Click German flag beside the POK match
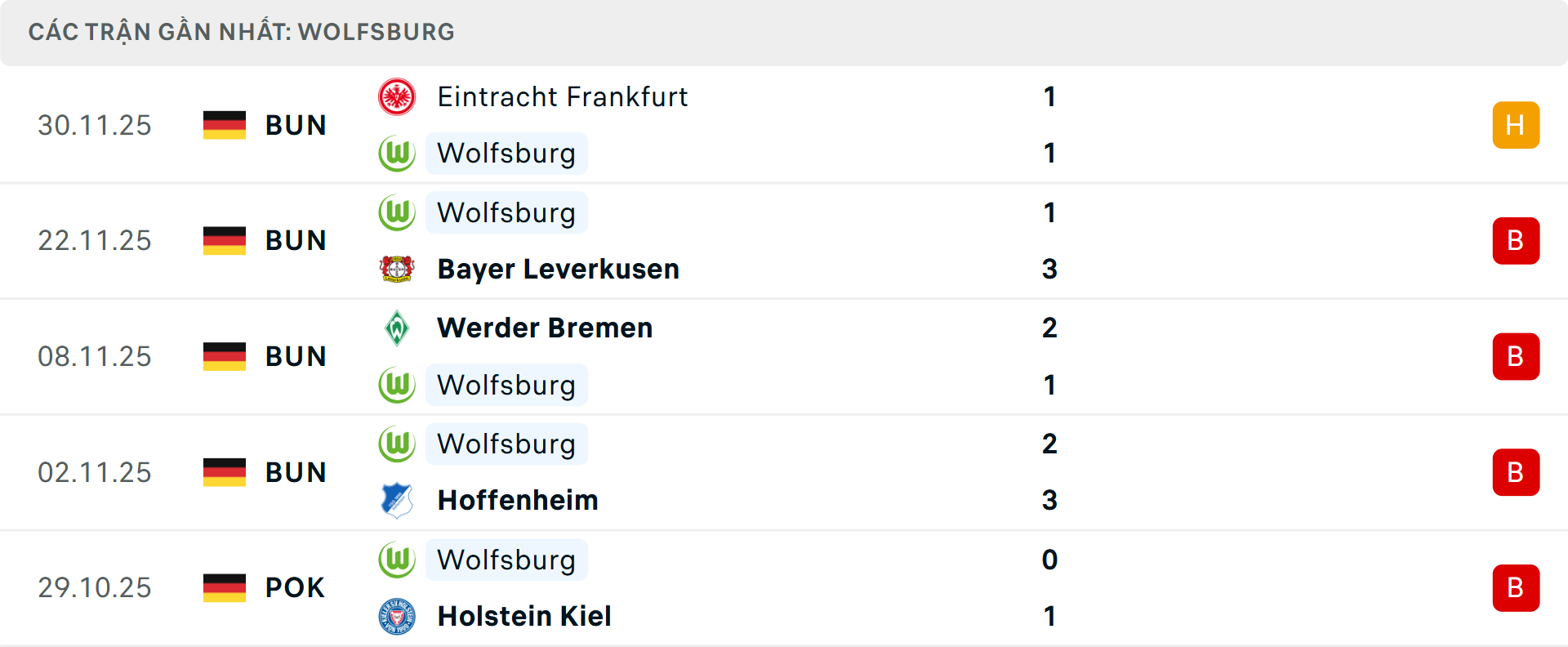Viewport: 1568px width, 647px height. pos(225,587)
